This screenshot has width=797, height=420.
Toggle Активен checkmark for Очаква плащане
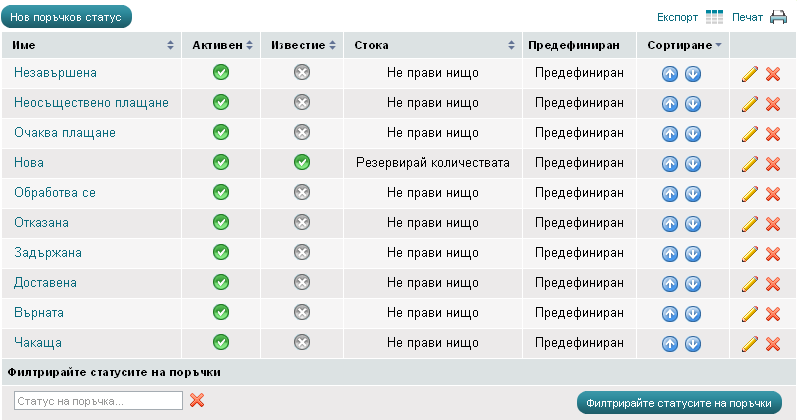[221, 132]
